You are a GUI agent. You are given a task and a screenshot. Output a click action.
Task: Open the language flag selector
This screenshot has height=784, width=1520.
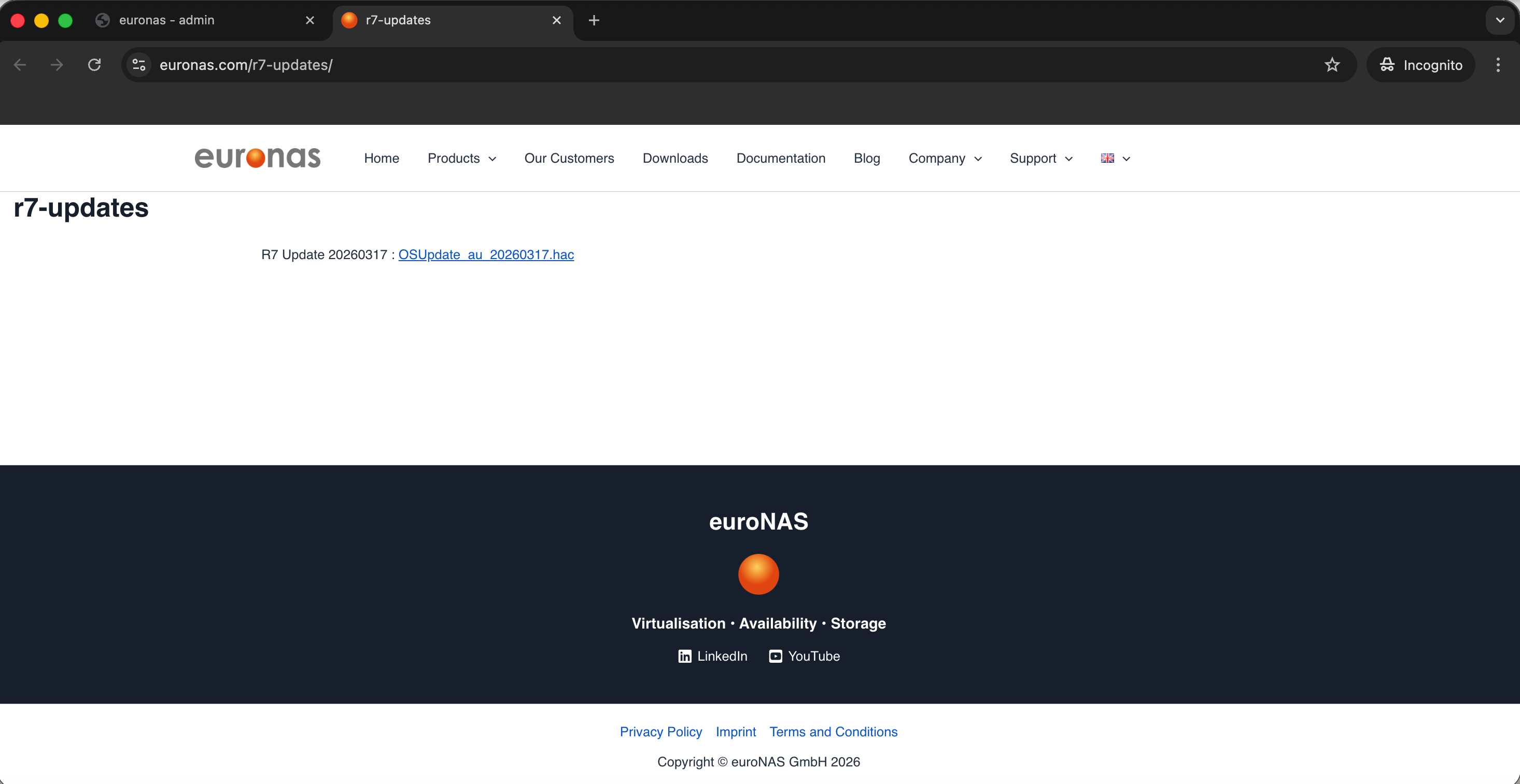[1115, 158]
